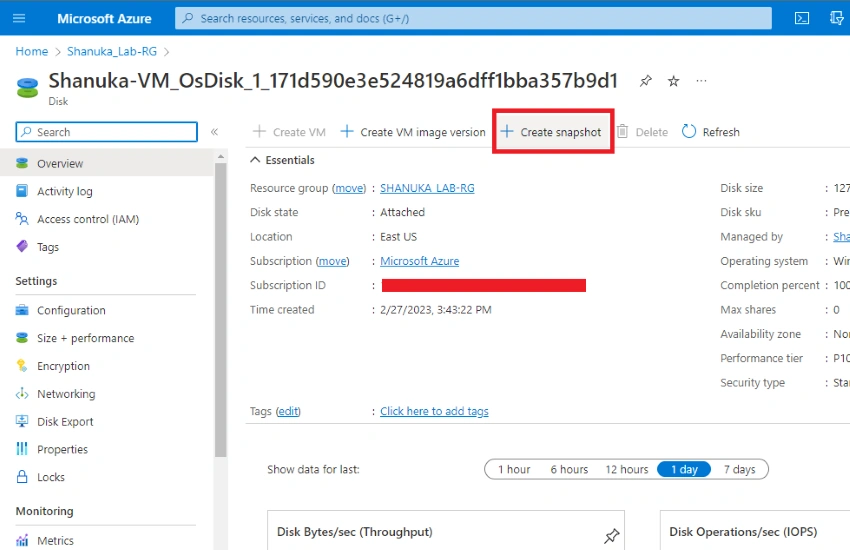Collapse the left navigation pane
The height and width of the screenshot is (550, 850).
(214, 132)
